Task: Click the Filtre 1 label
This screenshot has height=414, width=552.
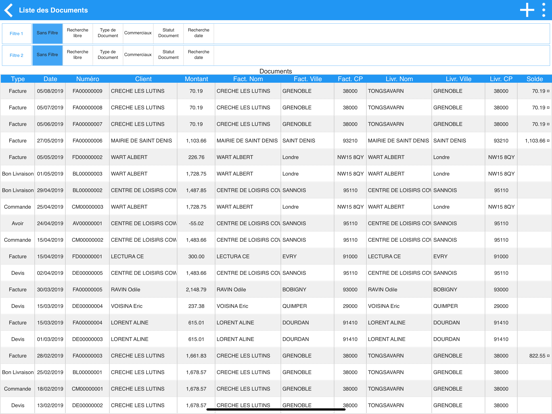Action: (17, 33)
